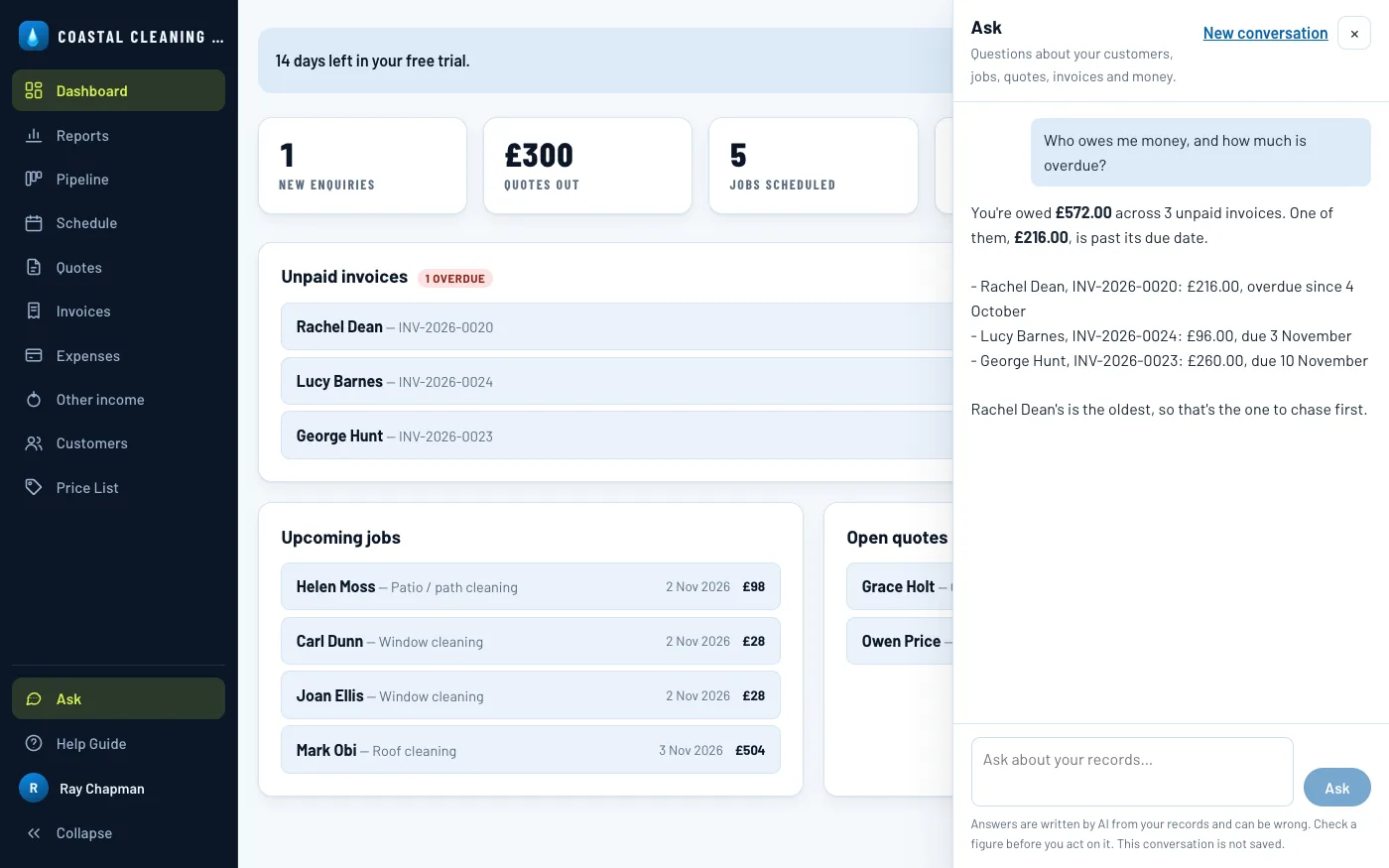Viewport: 1389px width, 868px height.
Task: Click the Quotes document icon
Action: click(x=34, y=267)
